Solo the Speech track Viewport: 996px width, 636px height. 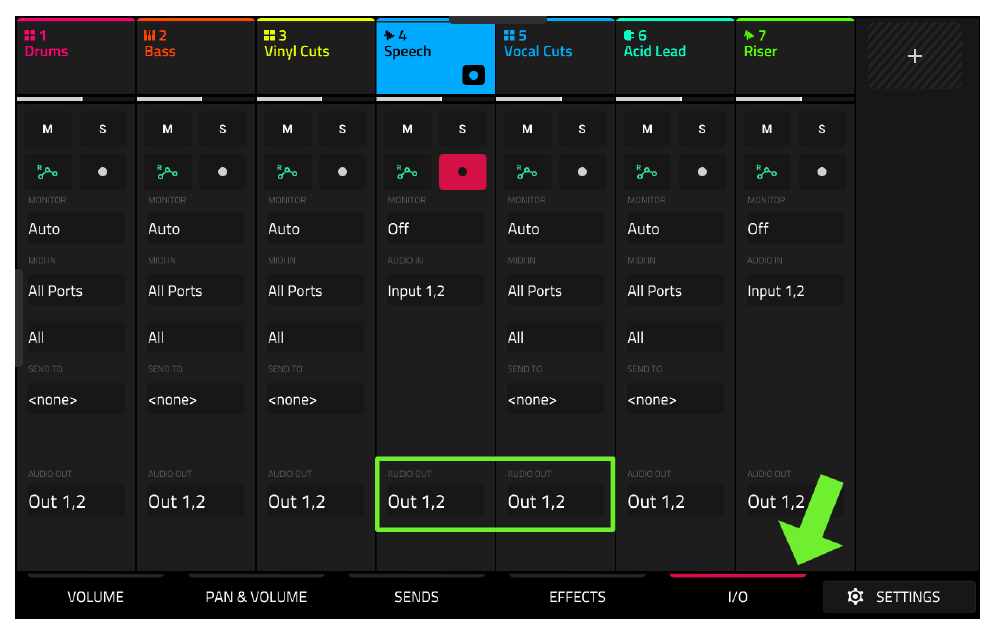[462, 129]
